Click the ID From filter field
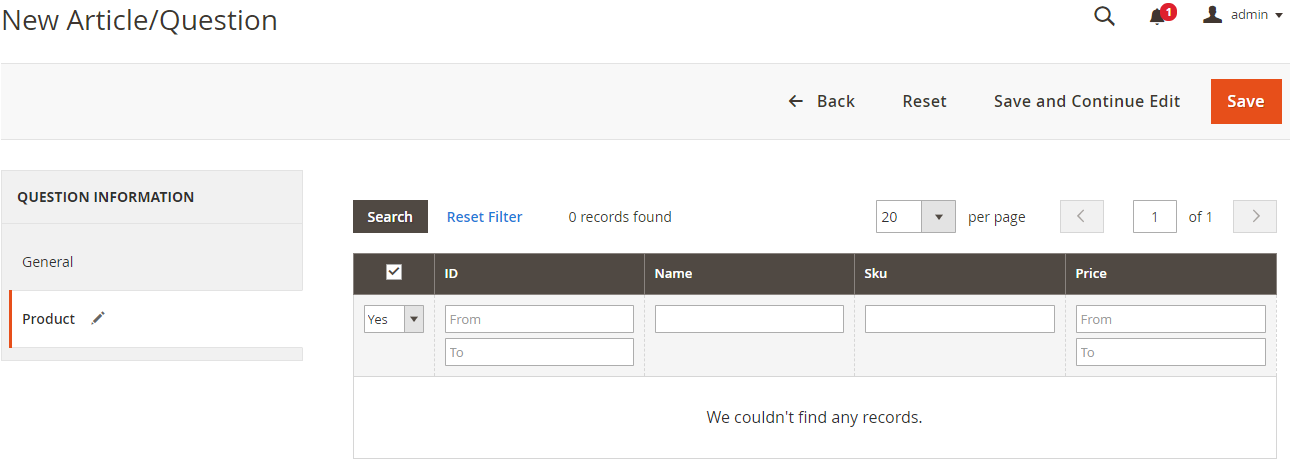 click(x=539, y=319)
